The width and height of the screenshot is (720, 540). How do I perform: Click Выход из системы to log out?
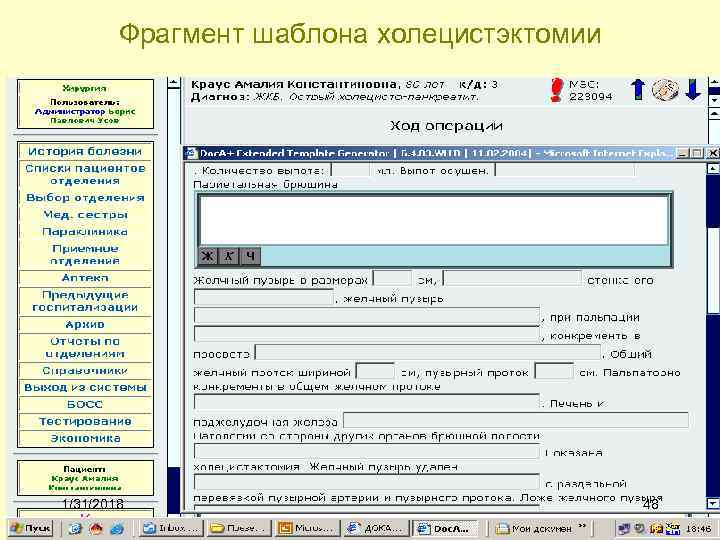click(85, 388)
